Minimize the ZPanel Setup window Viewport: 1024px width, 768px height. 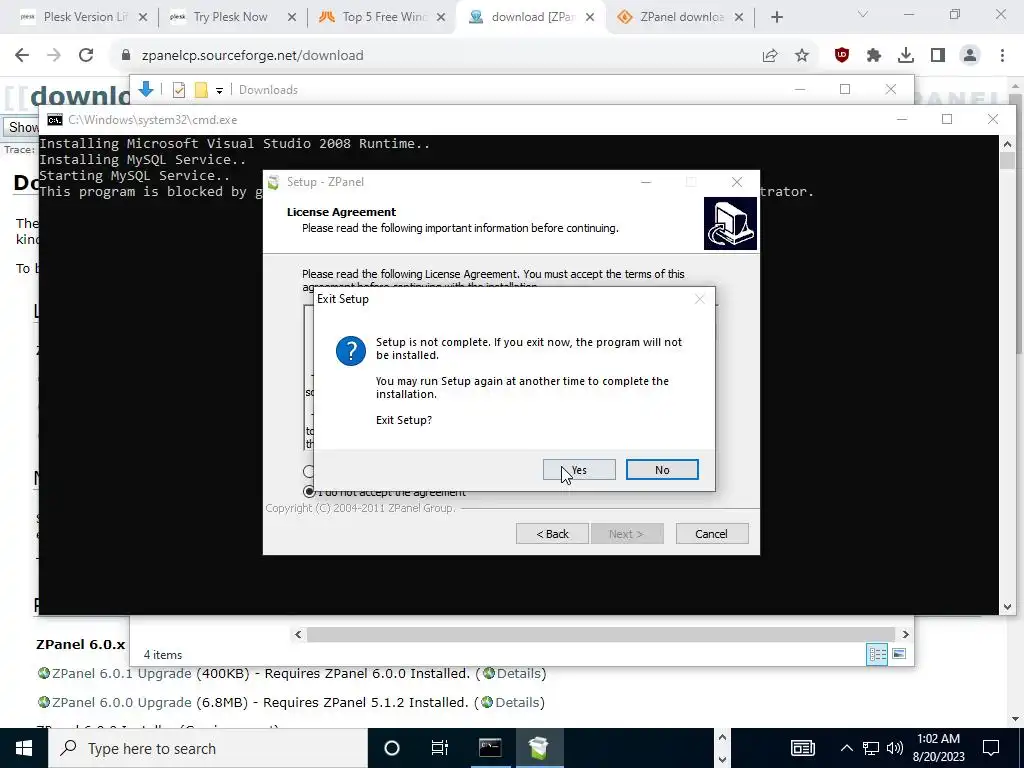tap(646, 182)
